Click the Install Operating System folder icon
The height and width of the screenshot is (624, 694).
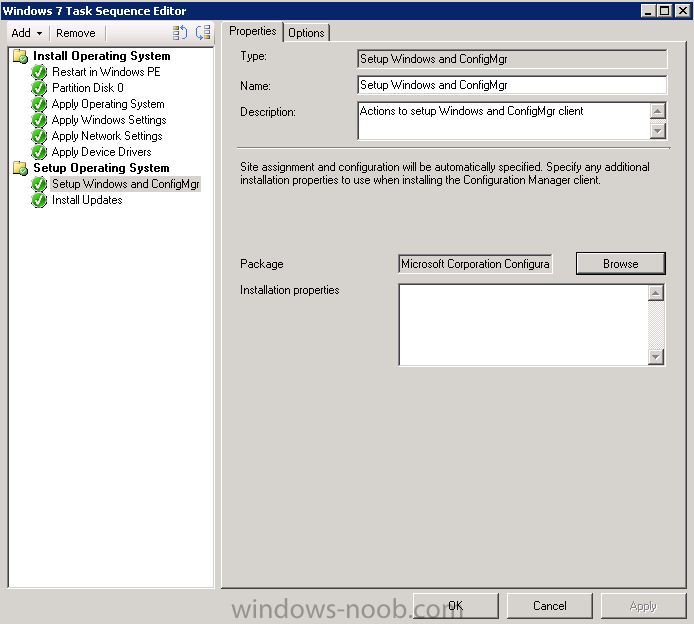tap(20, 56)
